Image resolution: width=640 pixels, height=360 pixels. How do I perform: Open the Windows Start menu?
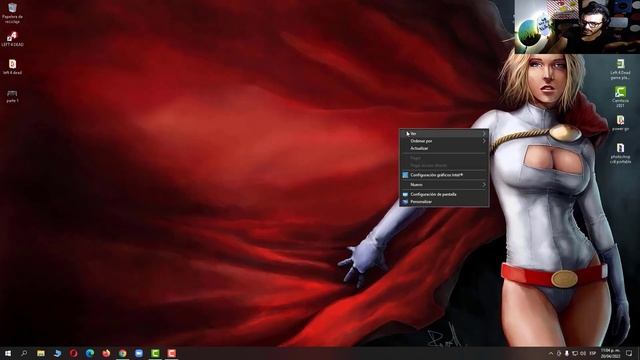click(8, 353)
